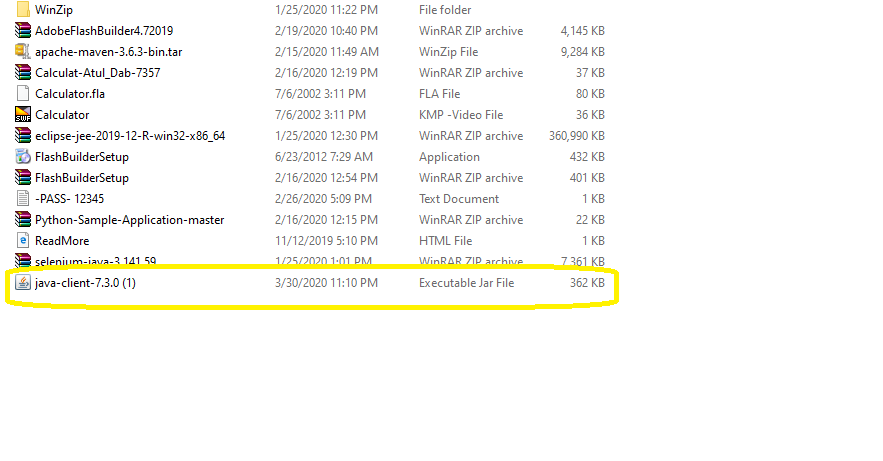Select file name "AdobeFlashBuilder4.72019"
Image resolution: width=883 pixels, height=461 pixels.
pos(104,30)
